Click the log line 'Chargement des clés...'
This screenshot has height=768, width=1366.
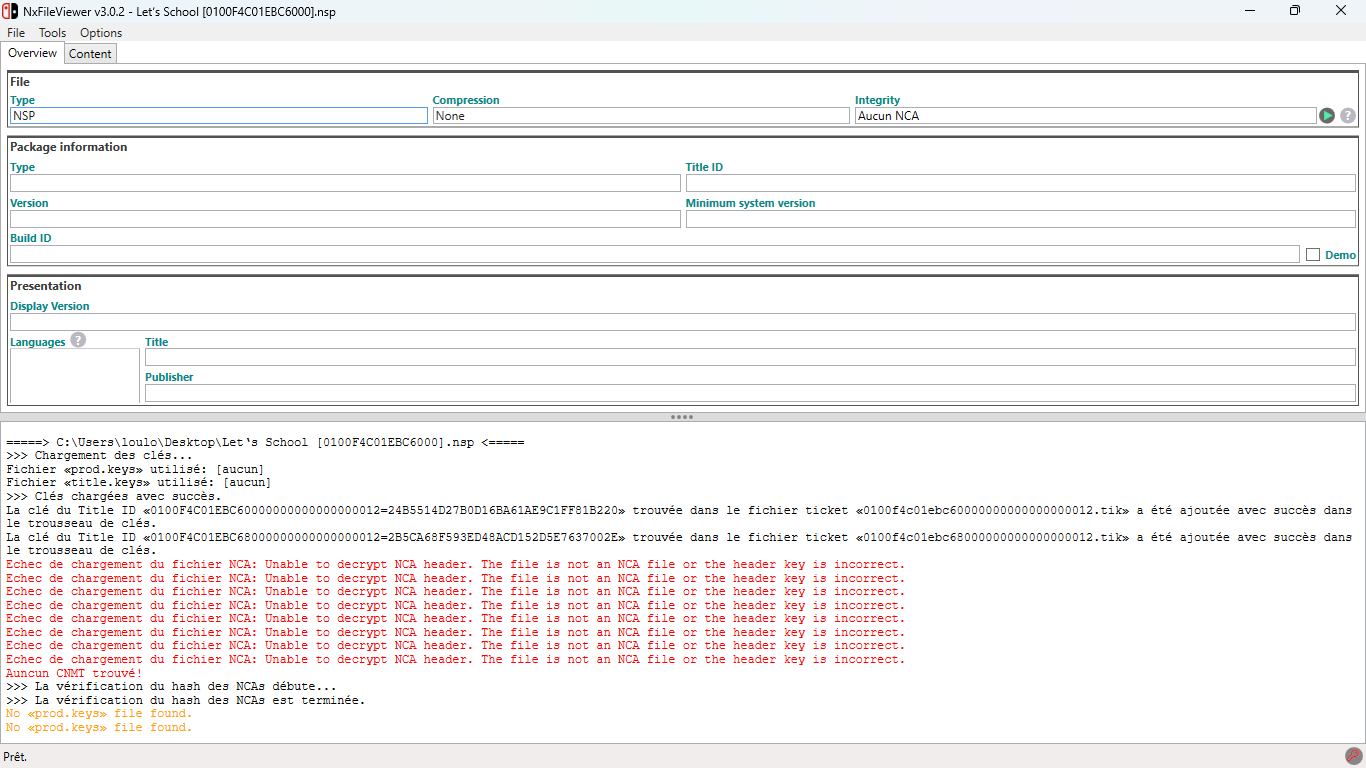pyautogui.click(x=99, y=456)
